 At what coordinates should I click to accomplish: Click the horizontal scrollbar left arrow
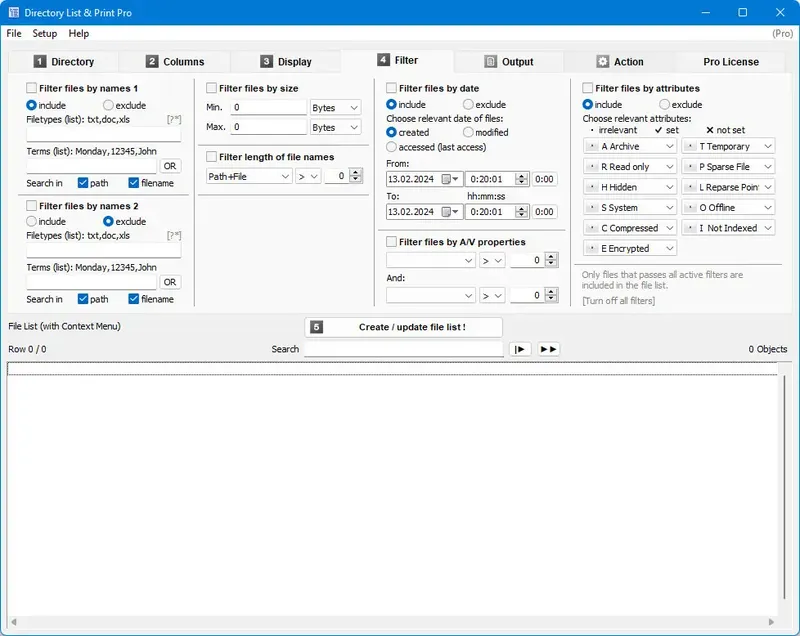pos(14,622)
